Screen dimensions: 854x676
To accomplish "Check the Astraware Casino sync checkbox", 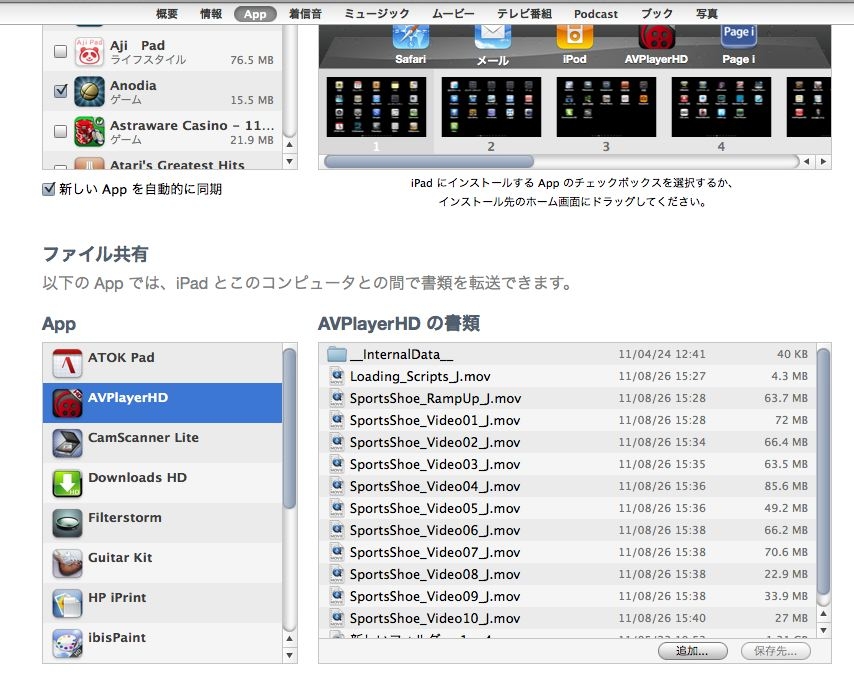I will (60, 131).
